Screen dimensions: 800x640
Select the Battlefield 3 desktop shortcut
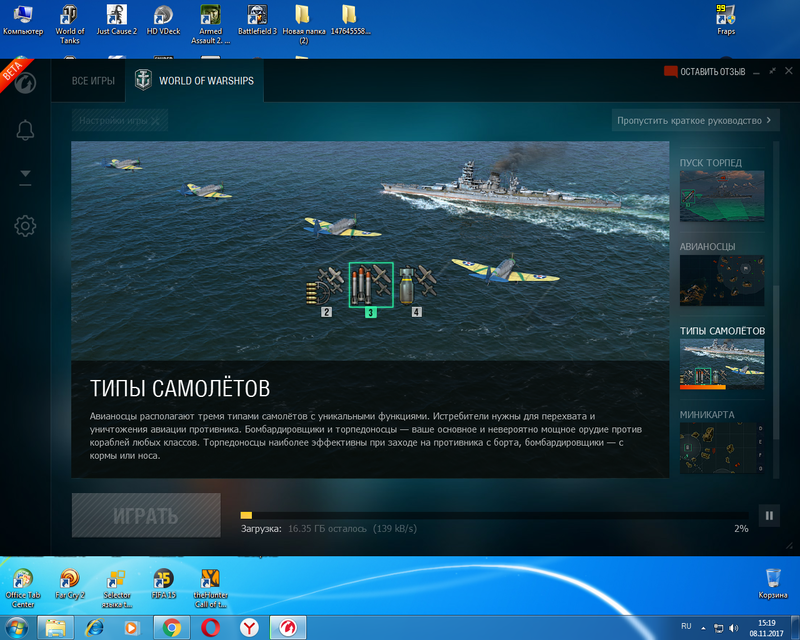[257, 21]
